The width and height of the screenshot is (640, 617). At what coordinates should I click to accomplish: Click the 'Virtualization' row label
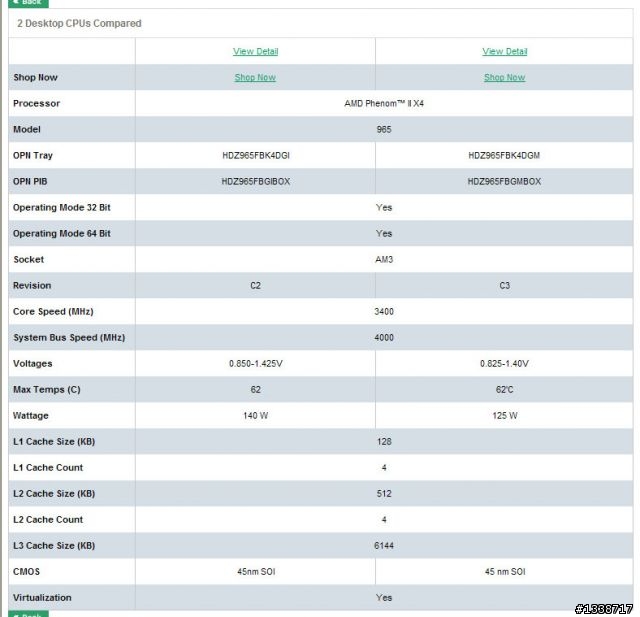tap(42, 598)
